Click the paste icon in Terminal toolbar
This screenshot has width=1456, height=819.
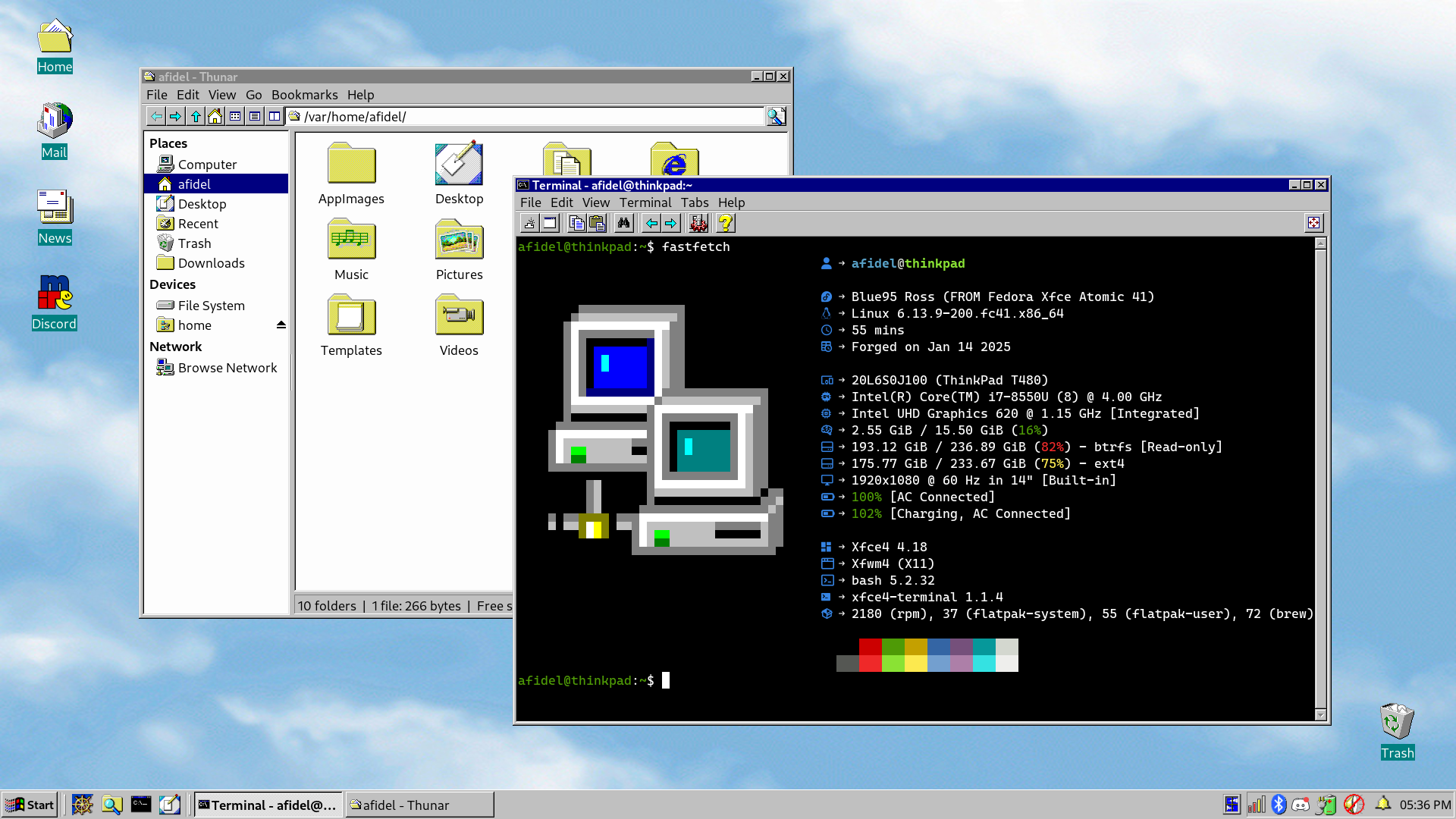[x=597, y=223]
